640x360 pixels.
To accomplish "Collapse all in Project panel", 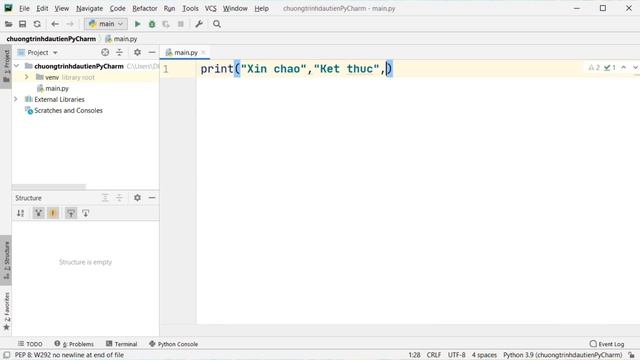I will coord(119,52).
